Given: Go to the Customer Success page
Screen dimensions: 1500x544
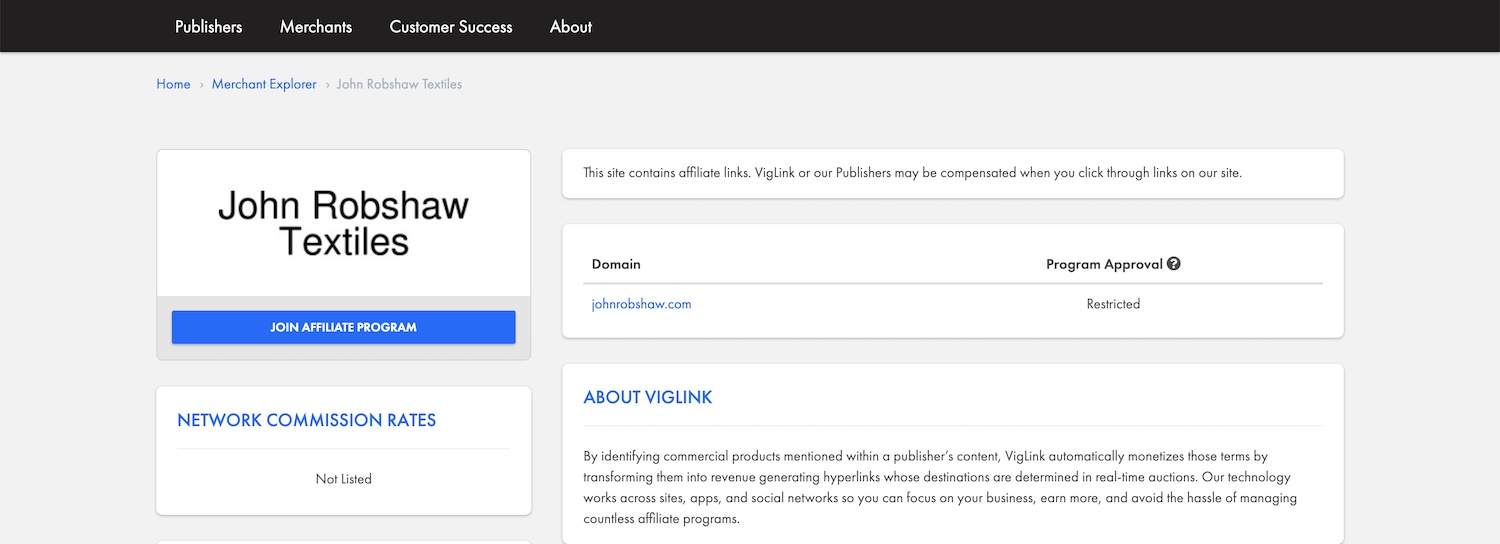Looking at the screenshot, I should coord(451,27).
